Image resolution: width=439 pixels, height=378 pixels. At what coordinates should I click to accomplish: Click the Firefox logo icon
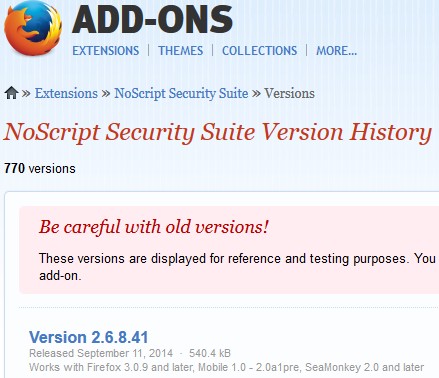click(x=33, y=27)
